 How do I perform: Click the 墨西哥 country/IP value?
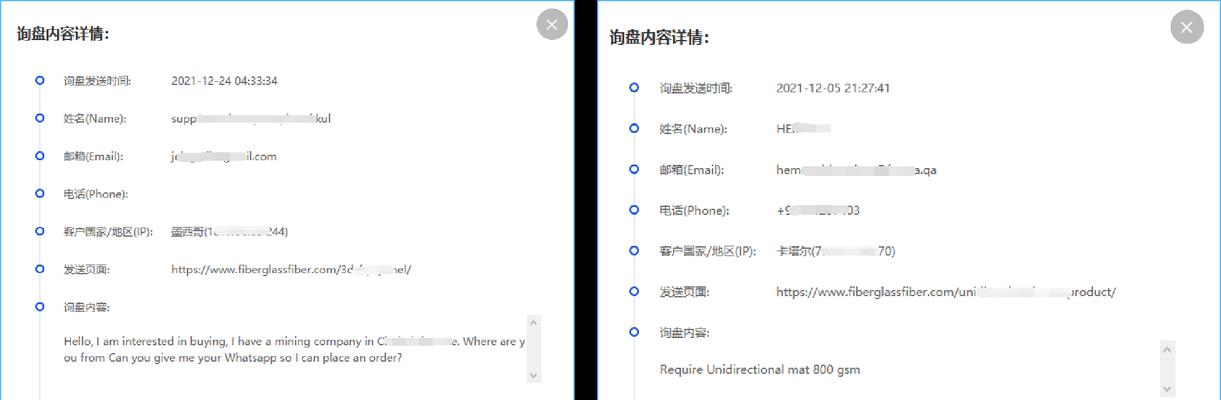[x=230, y=232]
